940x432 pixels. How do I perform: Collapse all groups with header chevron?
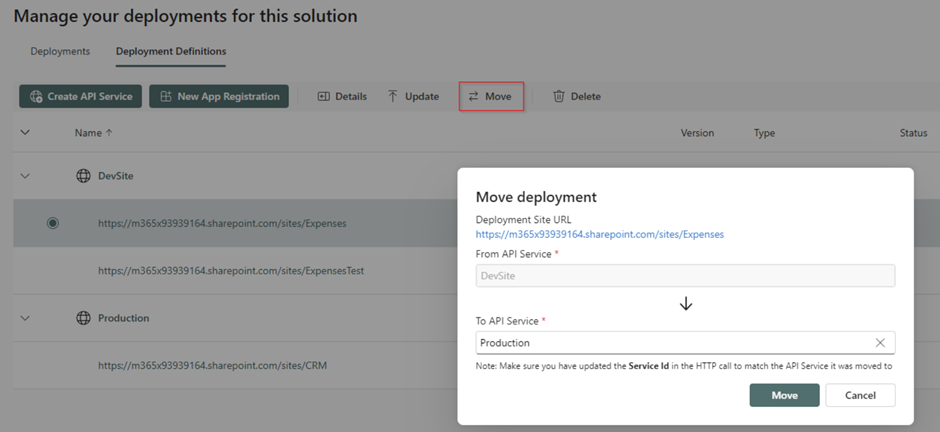coord(26,132)
